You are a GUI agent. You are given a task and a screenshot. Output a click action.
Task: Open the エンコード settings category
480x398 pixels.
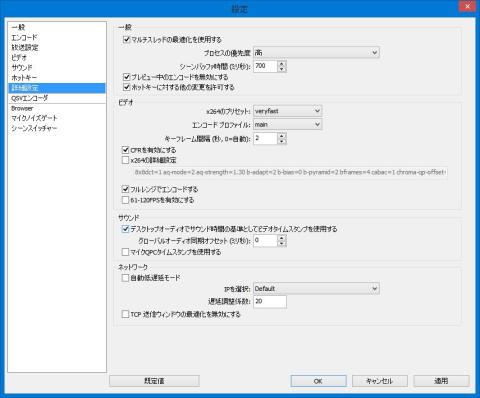point(57,37)
